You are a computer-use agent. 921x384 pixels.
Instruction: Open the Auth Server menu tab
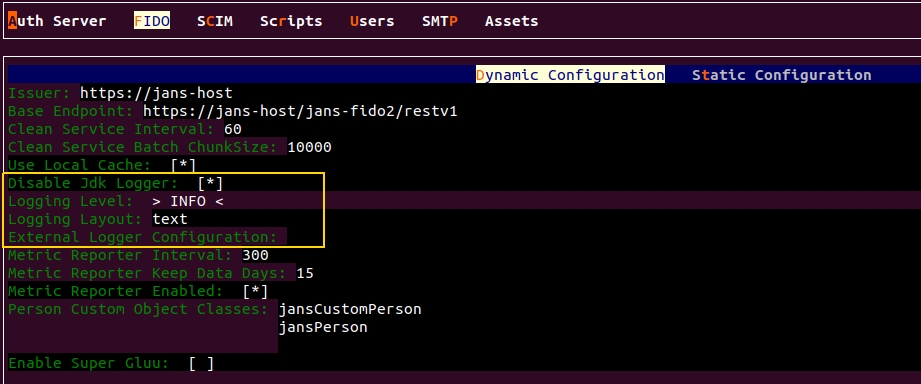pos(57,21)
